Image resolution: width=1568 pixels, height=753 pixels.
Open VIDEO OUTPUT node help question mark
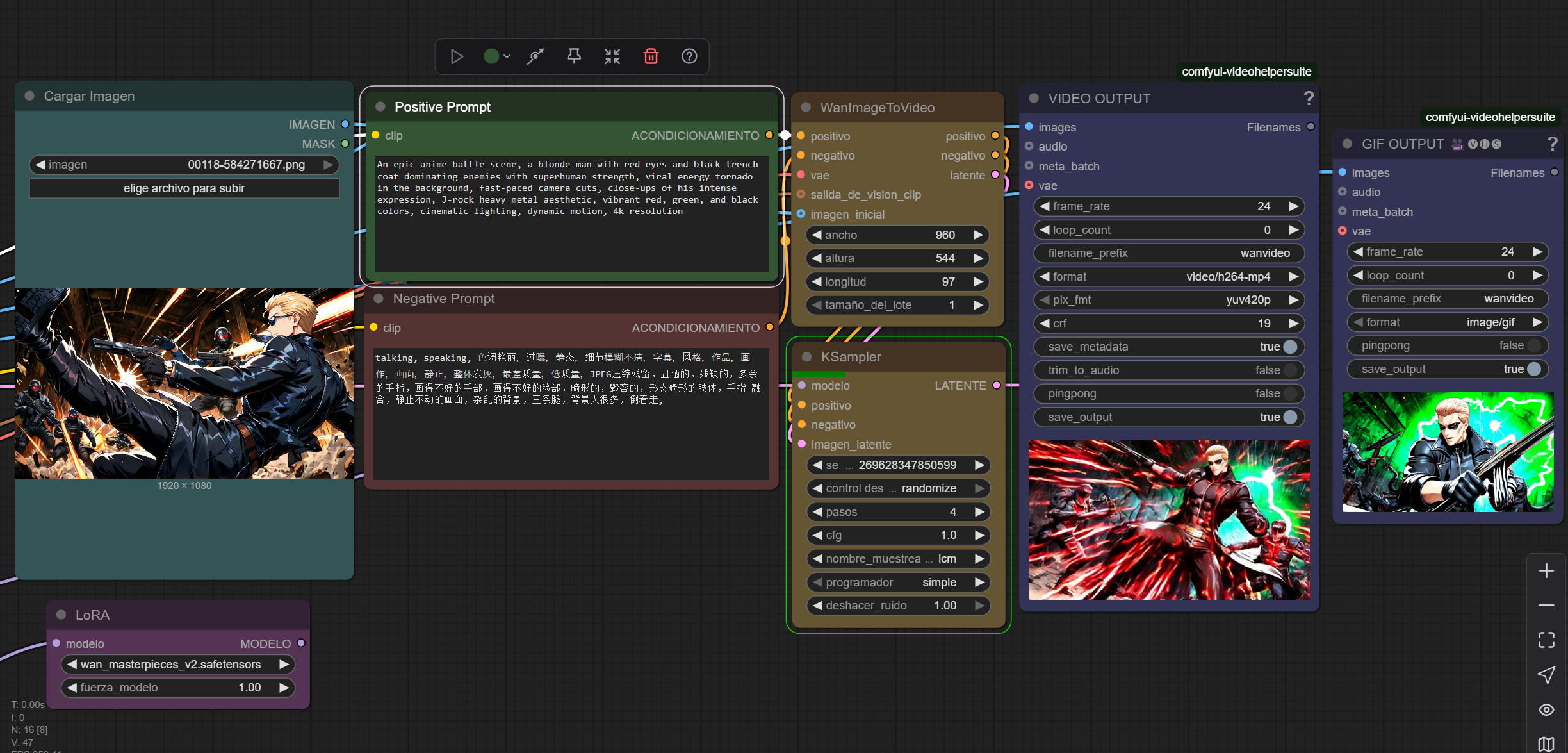click(x=1309, y=98)
